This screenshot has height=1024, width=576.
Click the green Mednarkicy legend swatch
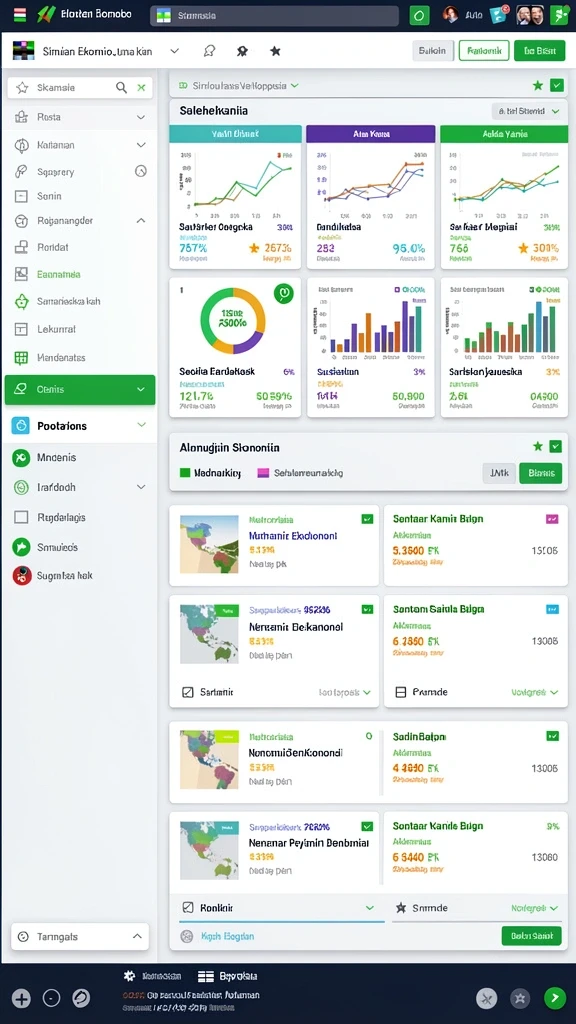(185, 473)
